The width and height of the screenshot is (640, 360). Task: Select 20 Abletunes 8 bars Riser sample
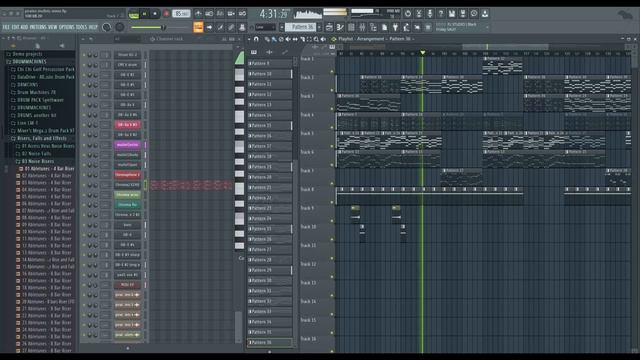click(48, 302)
